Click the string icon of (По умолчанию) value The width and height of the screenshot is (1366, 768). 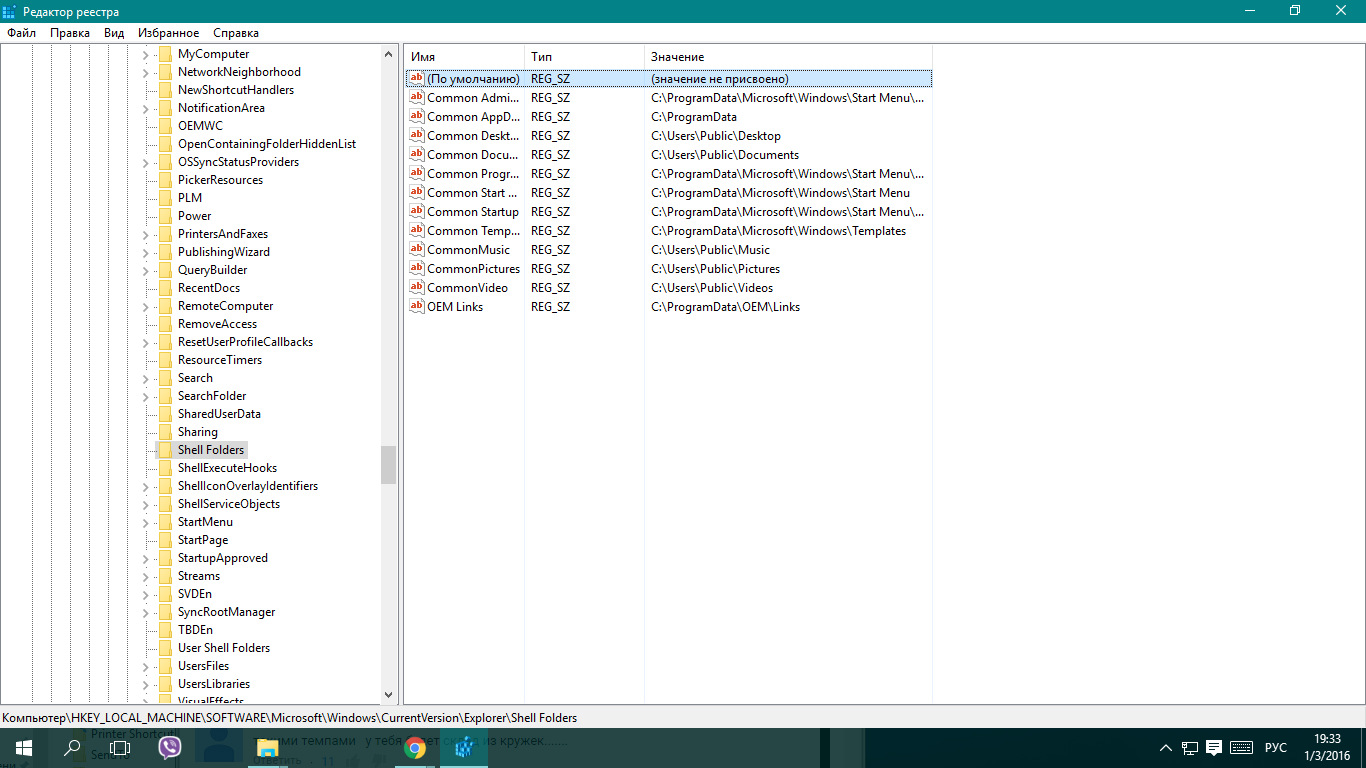[x=417, y=78]
